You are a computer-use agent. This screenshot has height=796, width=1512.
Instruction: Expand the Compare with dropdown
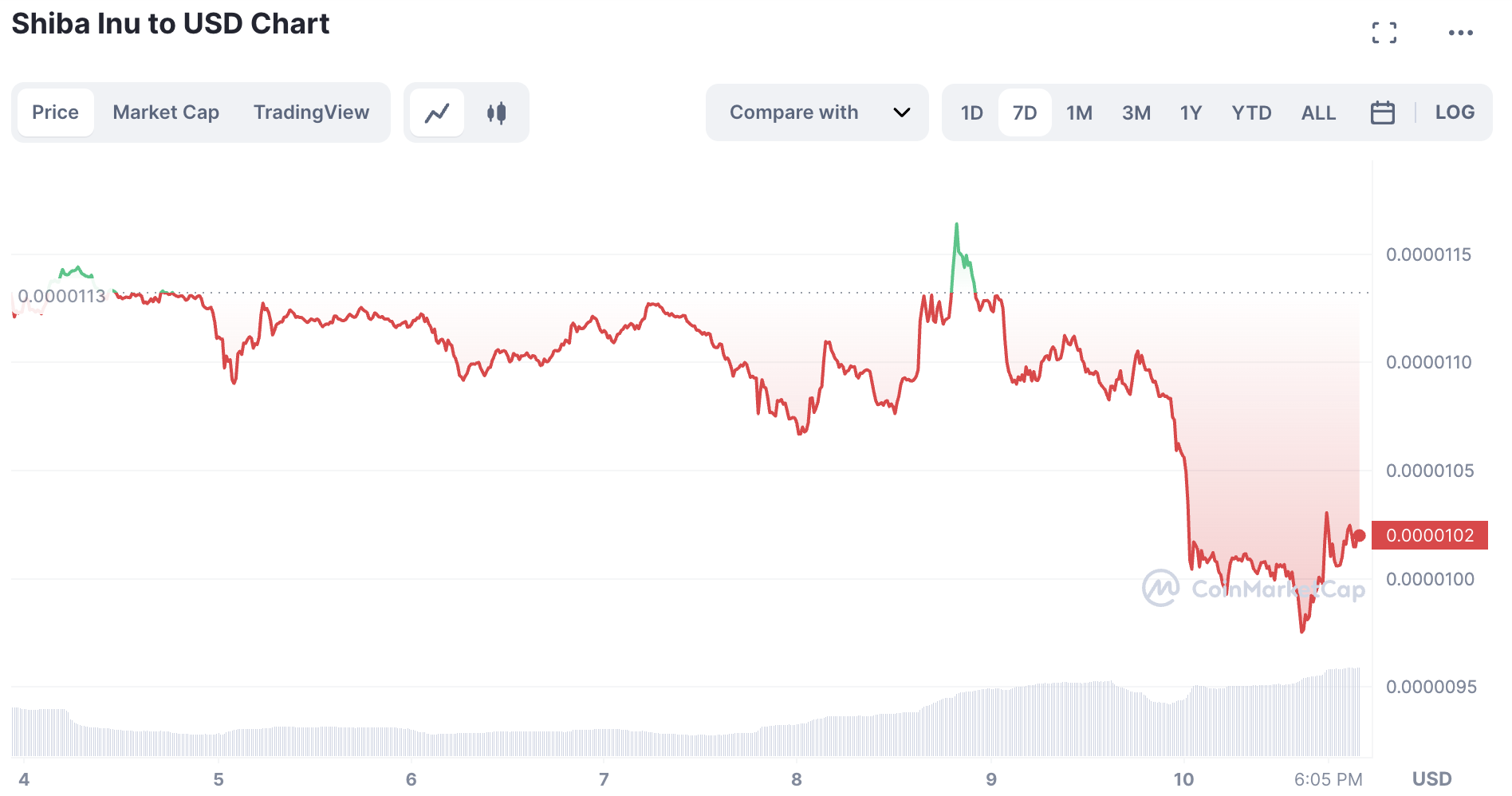pos(816,112)
